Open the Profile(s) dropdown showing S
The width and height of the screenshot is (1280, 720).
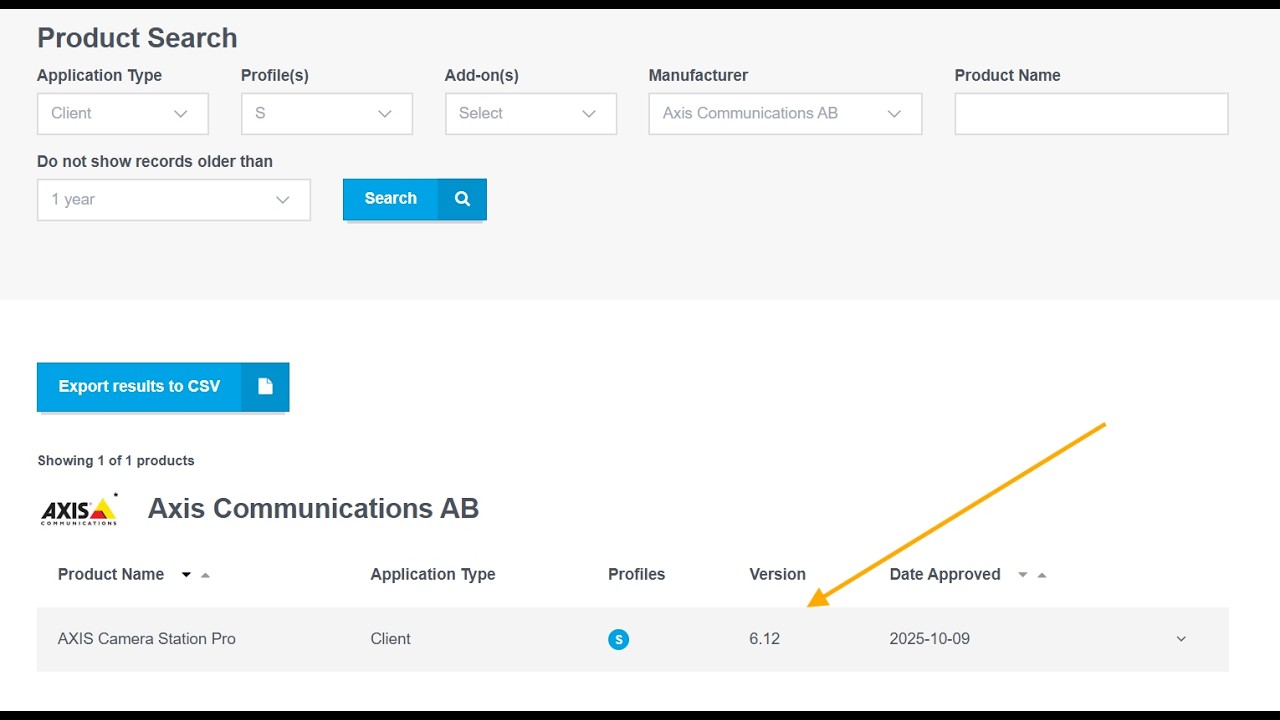coord(327,114)
